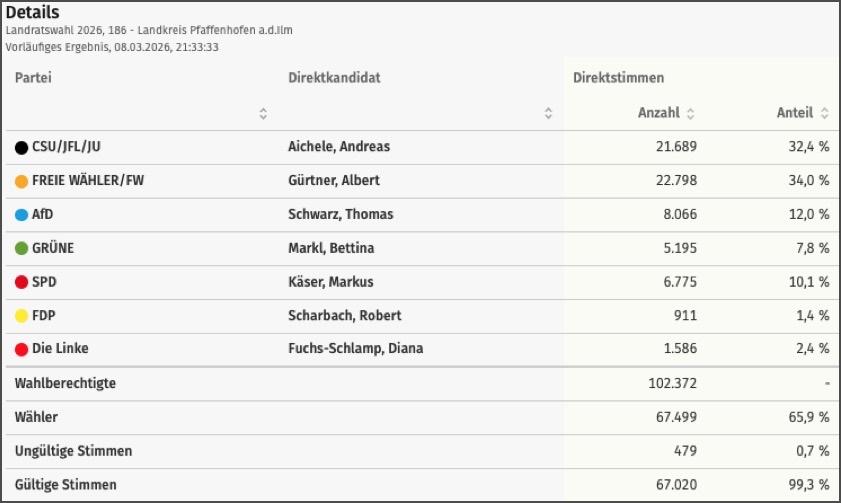This screenshot has width=841, height=503.
Task: Sort by Direktkandidat column arrows
Action: pyautogui.click(x=549, y=114)
